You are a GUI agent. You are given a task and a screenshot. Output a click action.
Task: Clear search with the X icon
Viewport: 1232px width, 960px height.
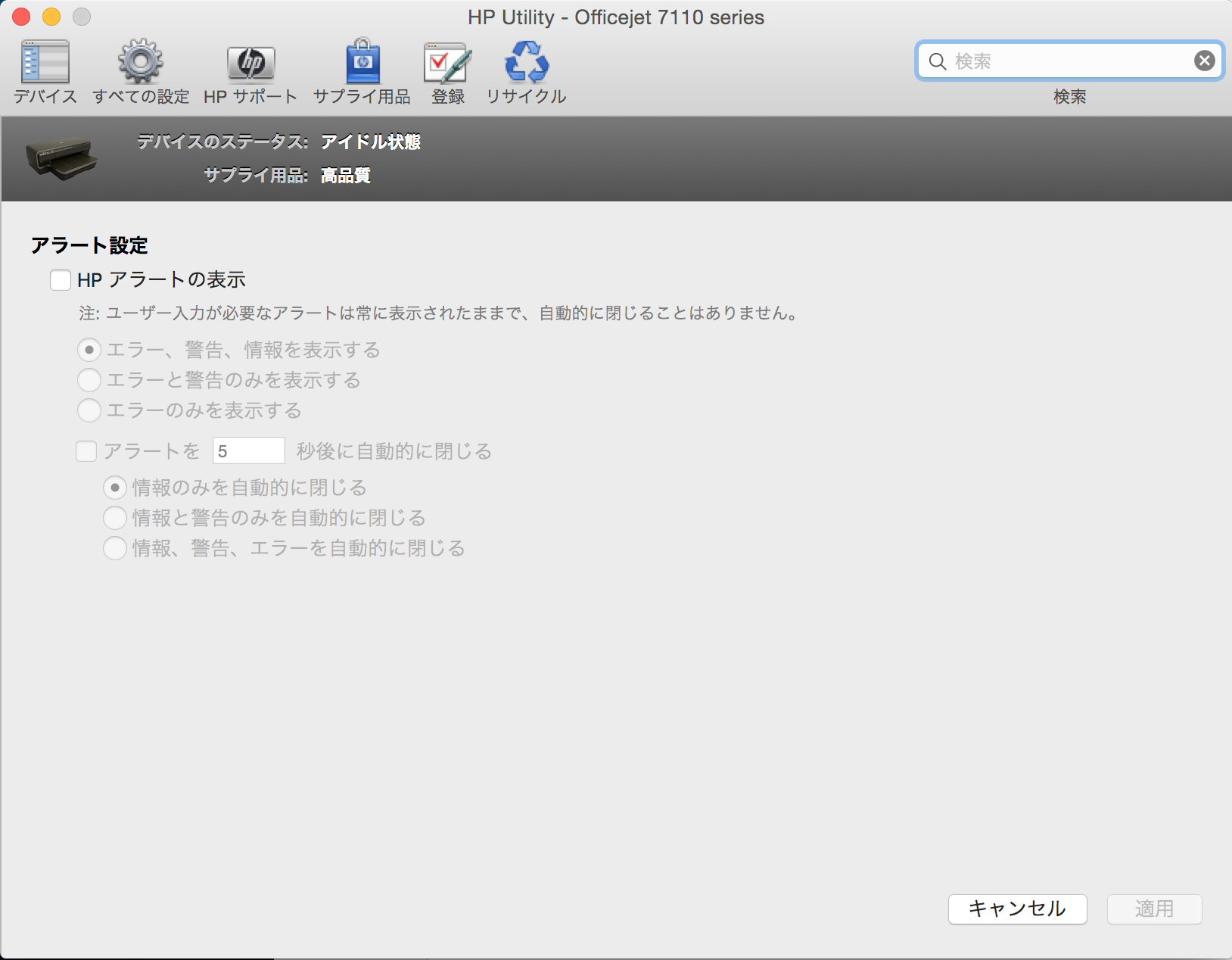tap(1204, 61)
